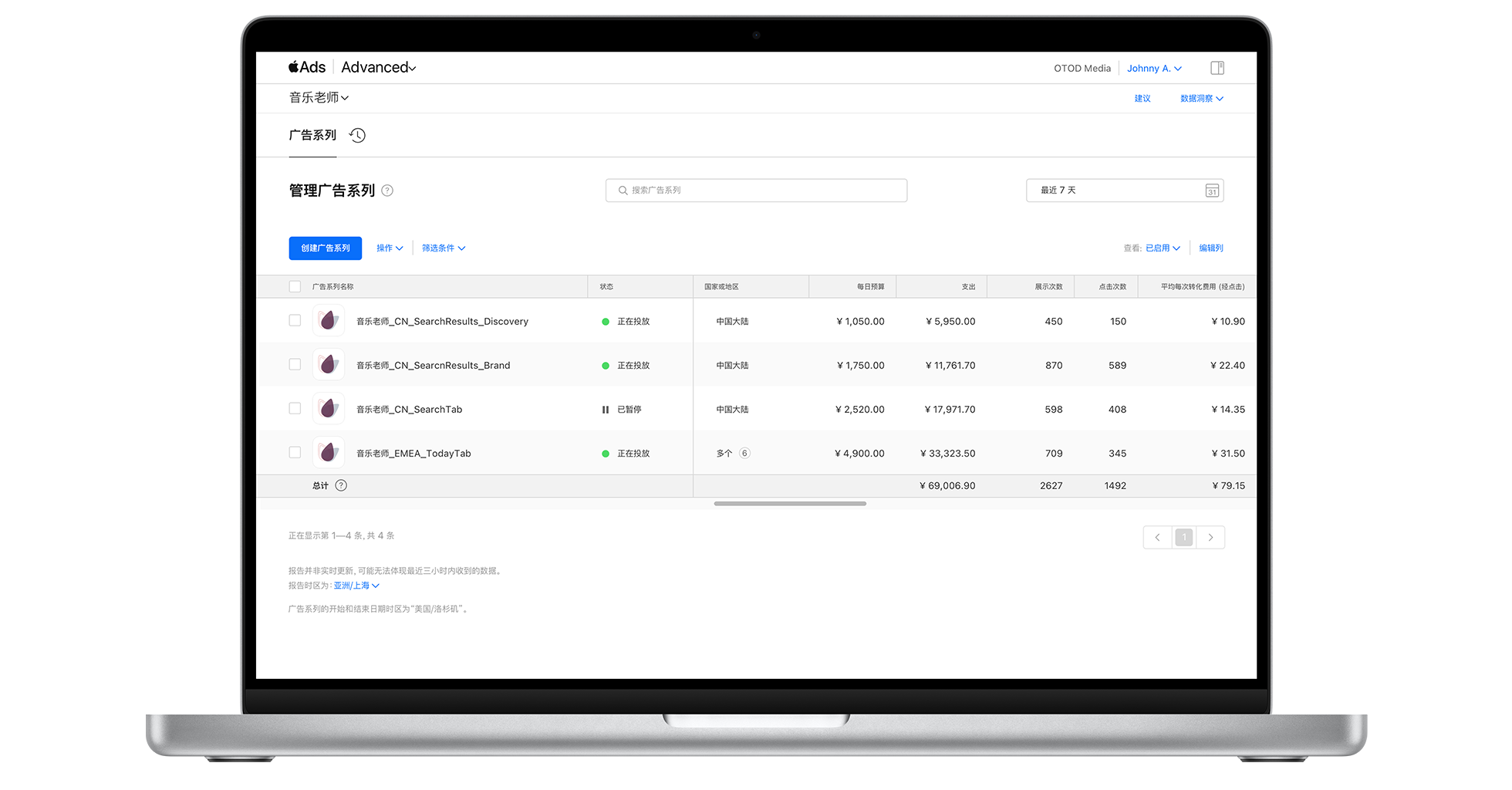Screen dimensions: 1512x790
Task: Expand the 音乐老师 app selector dropdown
Action: pyautogui.click(x=319, y=98)
